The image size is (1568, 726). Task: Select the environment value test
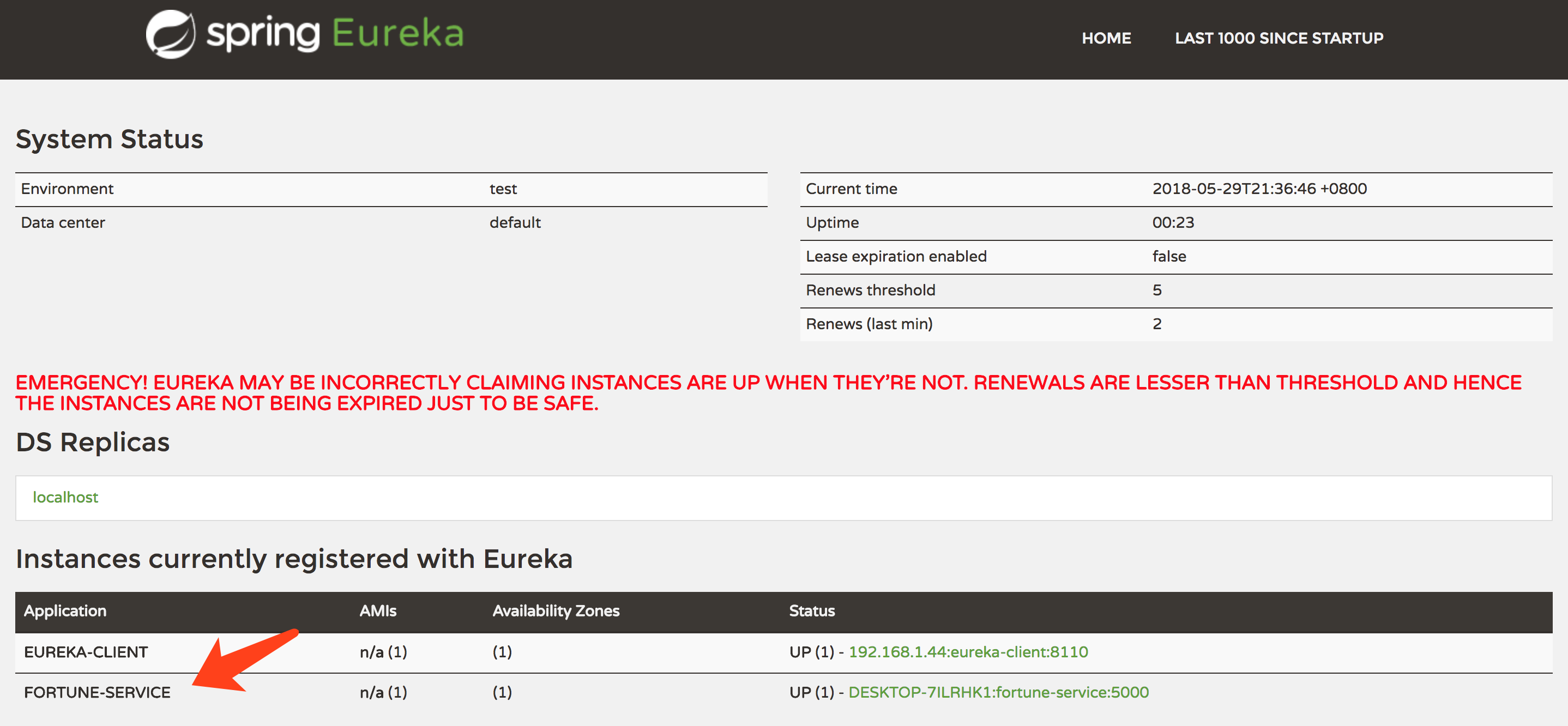point(503,189)
